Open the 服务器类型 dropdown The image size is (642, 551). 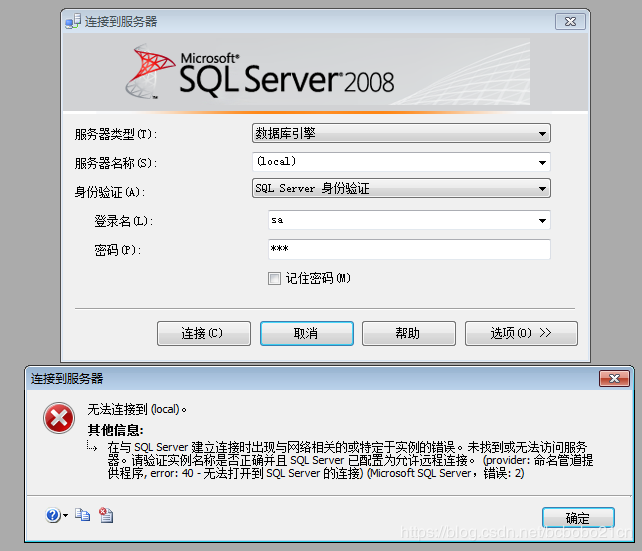tap(401, 133)
